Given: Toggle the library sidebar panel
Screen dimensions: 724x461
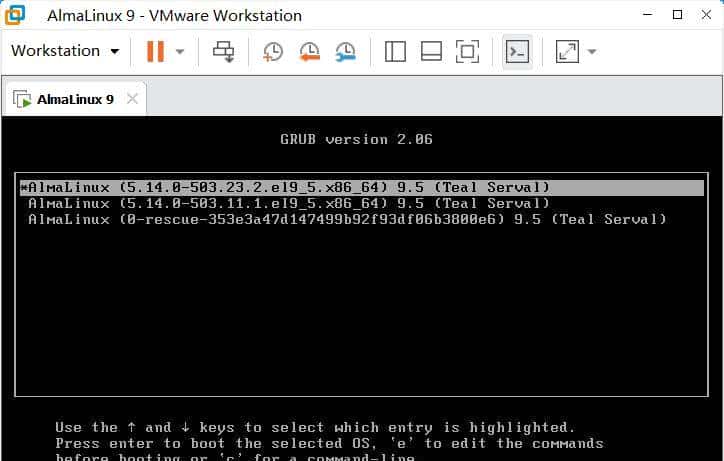Looking at the screenshot, I should 395,51.
